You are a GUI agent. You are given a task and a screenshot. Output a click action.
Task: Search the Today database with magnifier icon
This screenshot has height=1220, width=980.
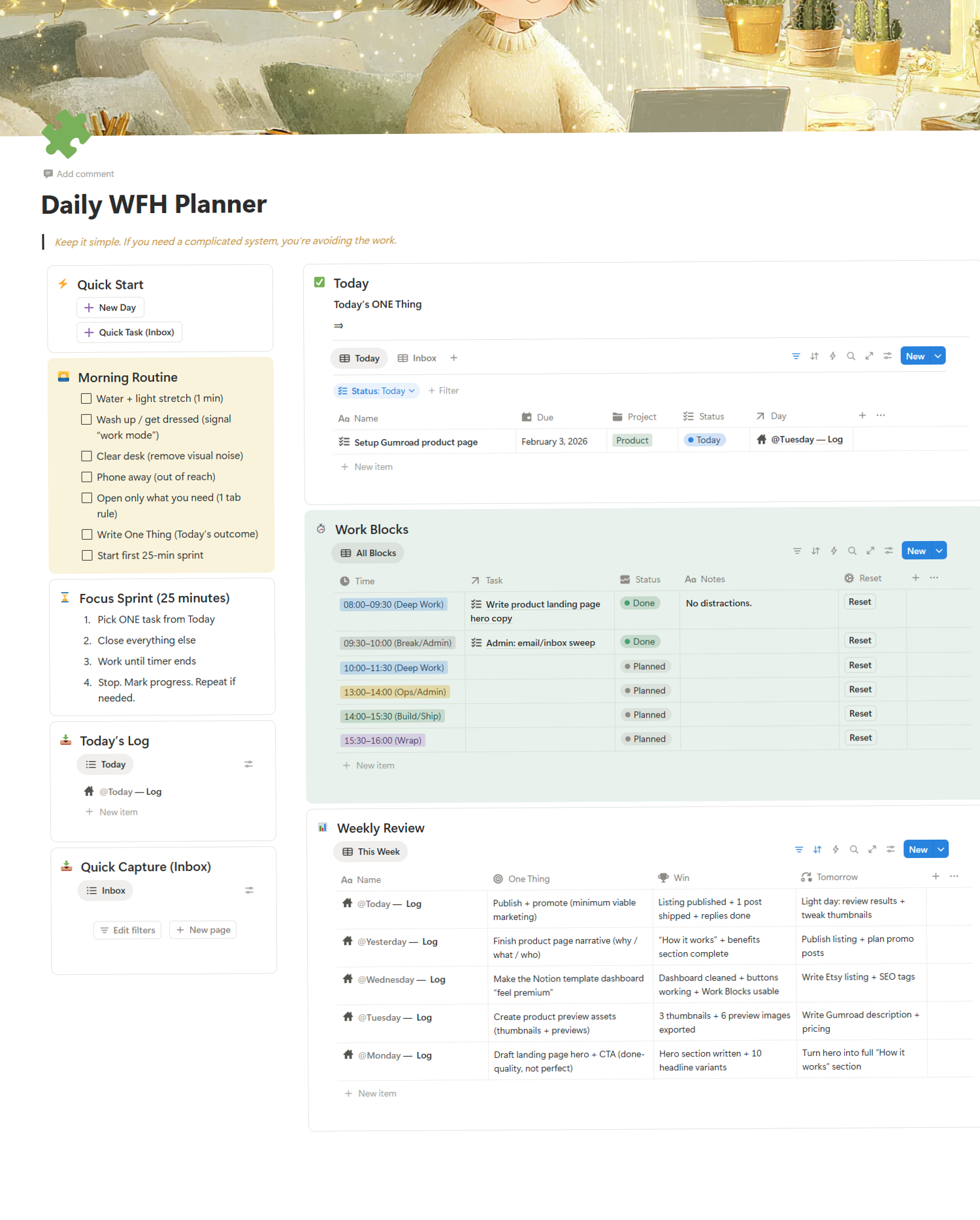tap(851, 356)
